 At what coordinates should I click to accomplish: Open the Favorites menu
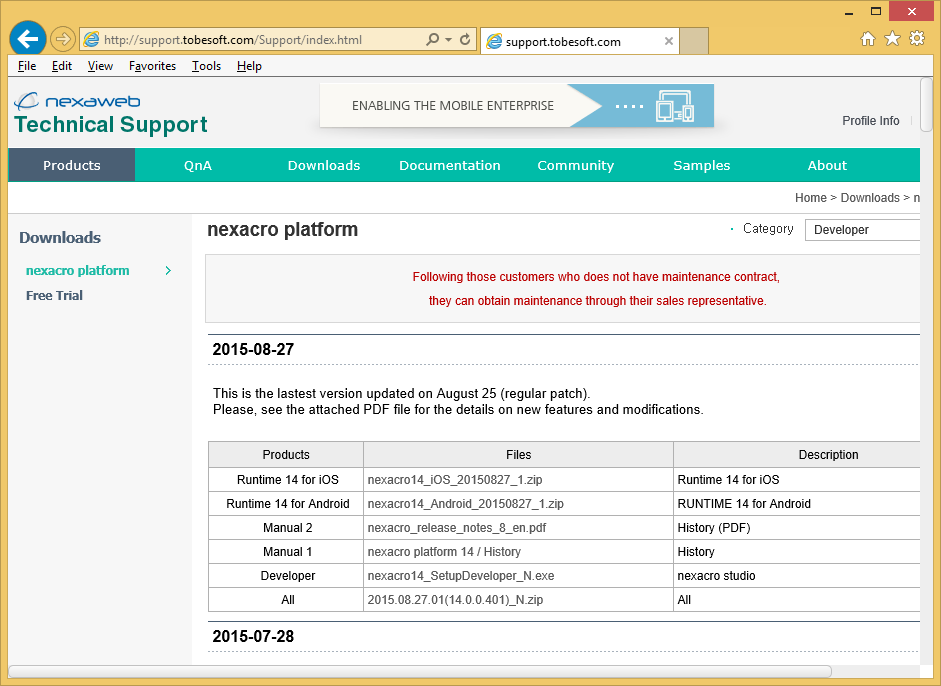coord(152,66)
